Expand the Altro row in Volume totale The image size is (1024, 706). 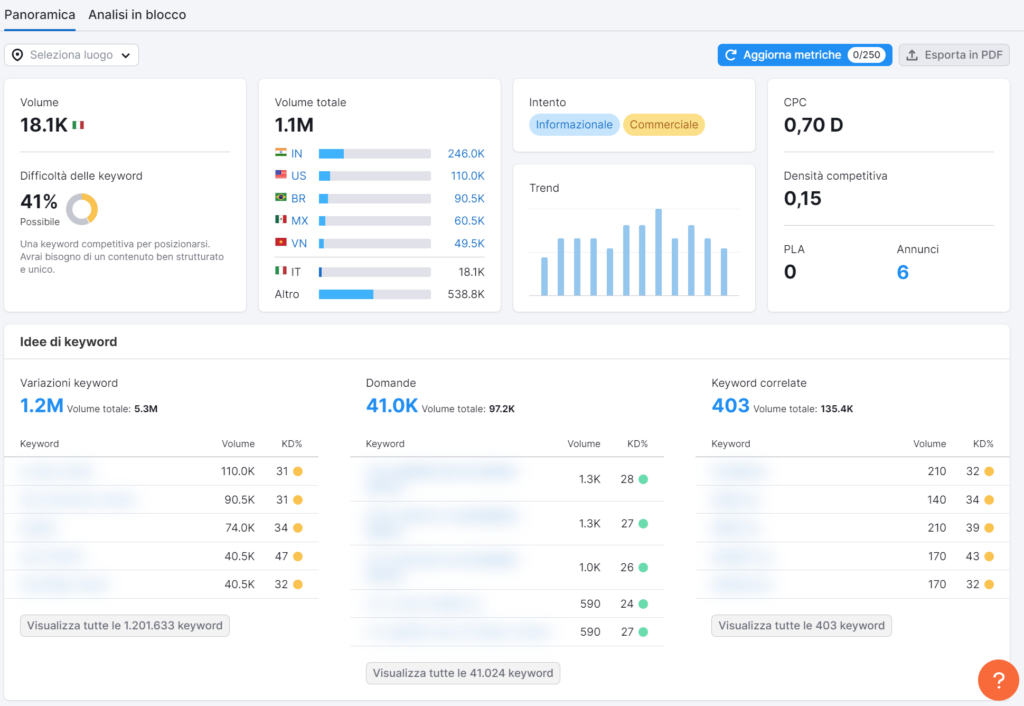(x=287, y=294)
